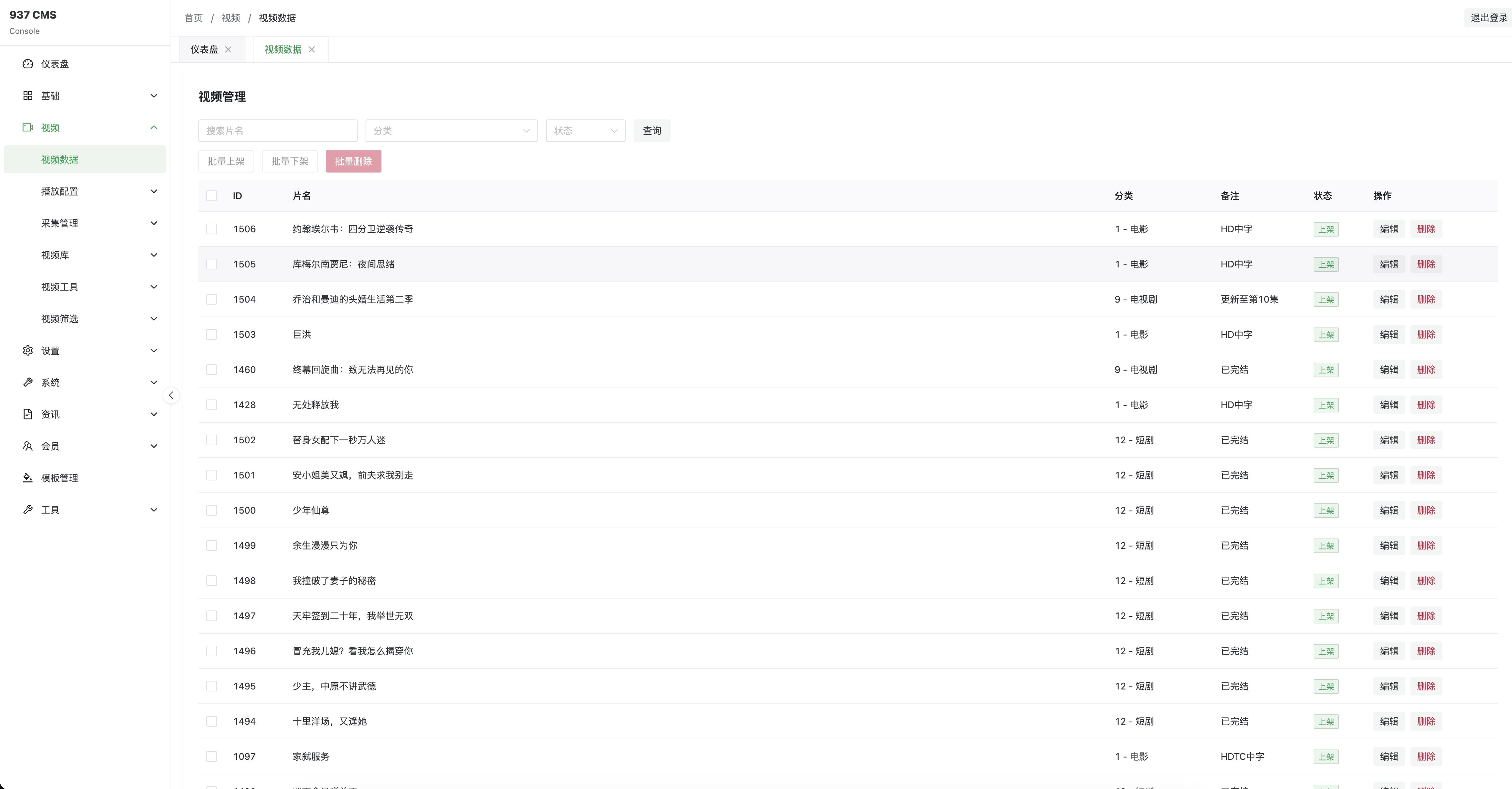This screenshot has width=1512, height=789.
Task: Close the 仪表盘 tab
Action: pos(228,49)
